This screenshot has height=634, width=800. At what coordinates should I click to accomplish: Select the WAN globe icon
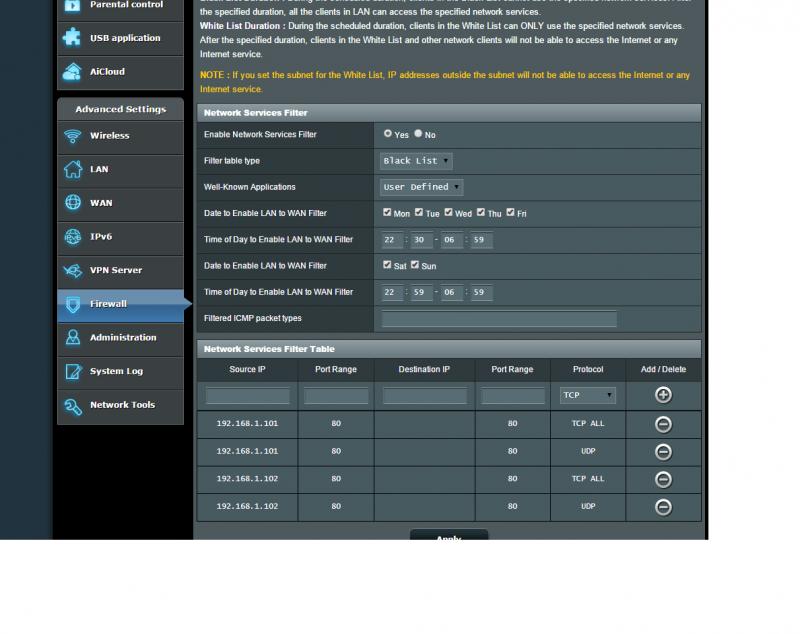[x=73, y=202]
